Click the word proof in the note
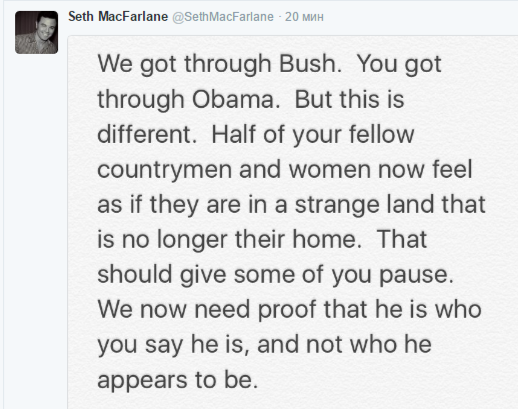 (x=287, y=309)
